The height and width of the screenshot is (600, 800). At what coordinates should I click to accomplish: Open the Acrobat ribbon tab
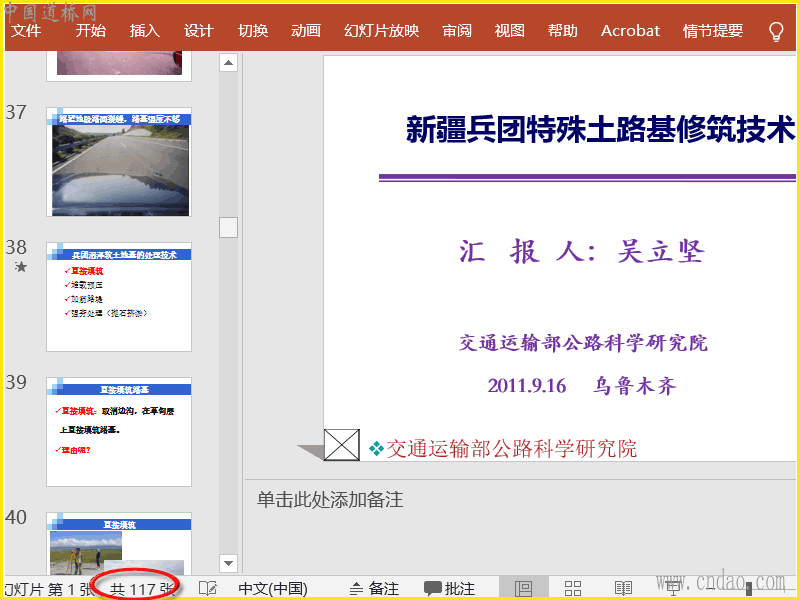click(x=630, y=31)
